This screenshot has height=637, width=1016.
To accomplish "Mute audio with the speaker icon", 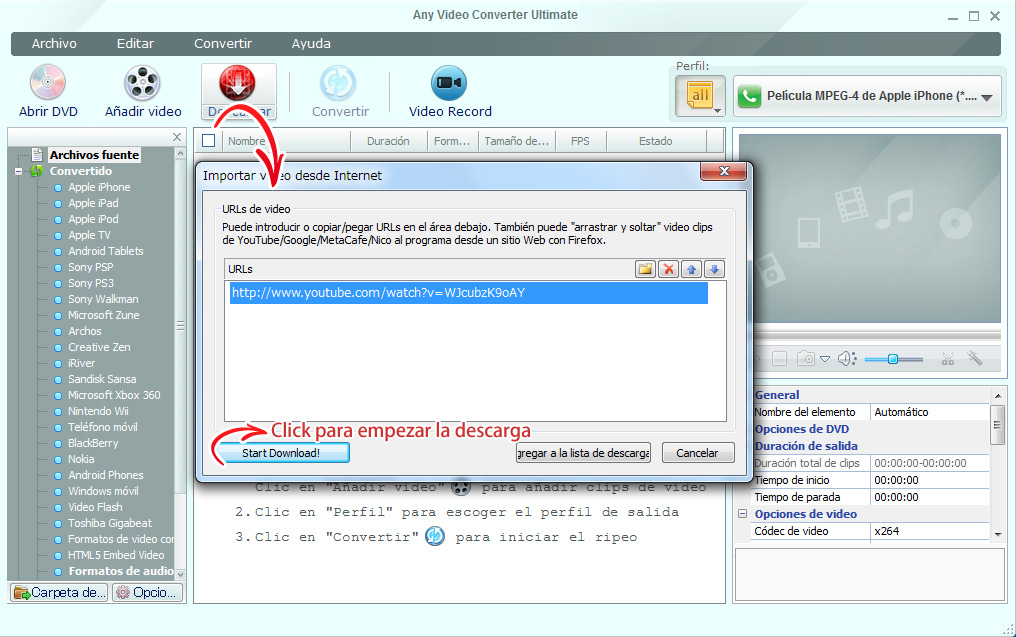I will click(846, 358).
